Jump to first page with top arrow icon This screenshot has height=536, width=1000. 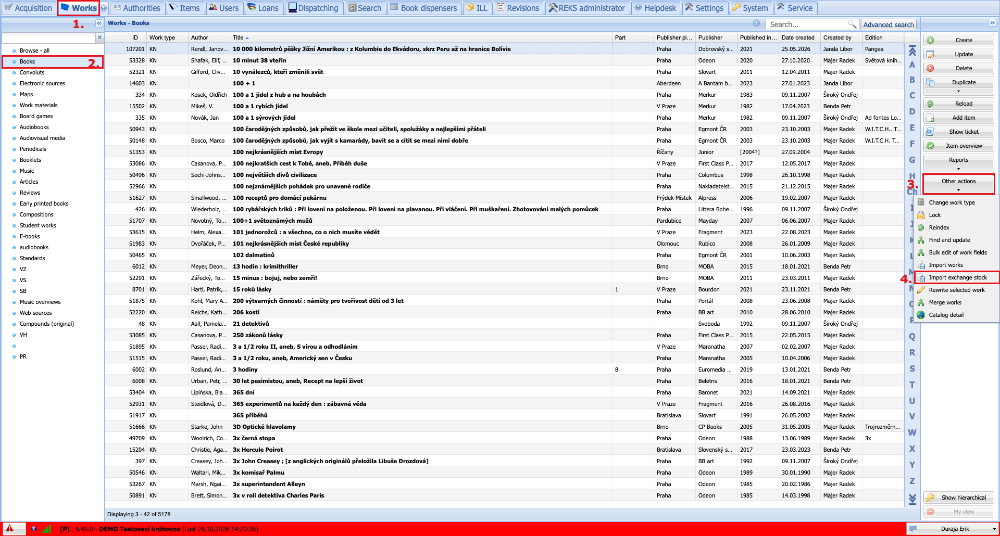(912, 50)
